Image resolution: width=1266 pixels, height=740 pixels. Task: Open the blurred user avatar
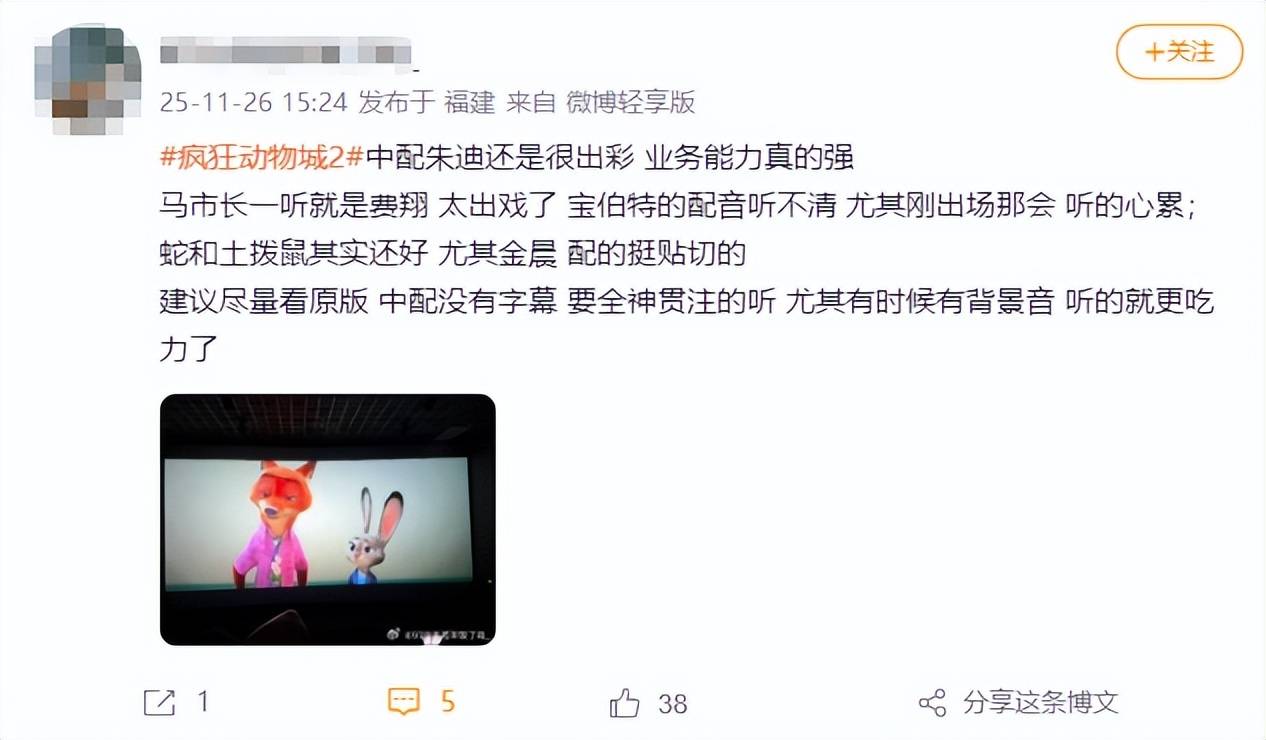click(x=87, y=80)
